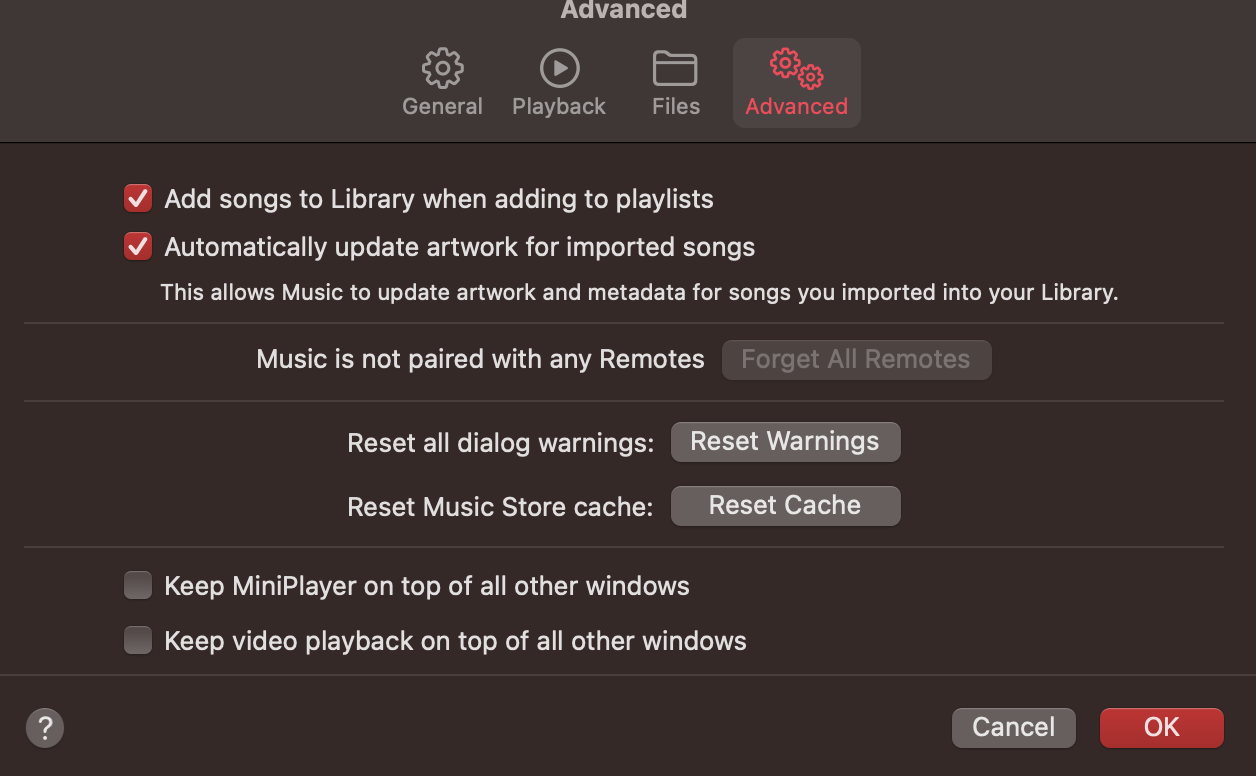Enable Keep MiniPlayer on top checkbox
Image resolution: width=1256 pixels, height=776 pixels.
tap(138, 585)
